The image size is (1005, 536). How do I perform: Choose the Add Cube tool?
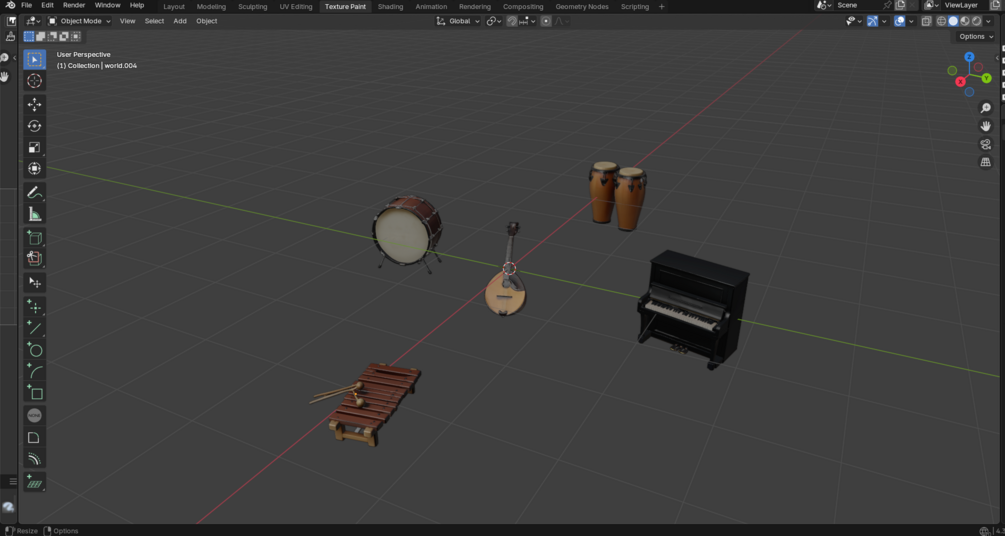click(x=35, y=238)
